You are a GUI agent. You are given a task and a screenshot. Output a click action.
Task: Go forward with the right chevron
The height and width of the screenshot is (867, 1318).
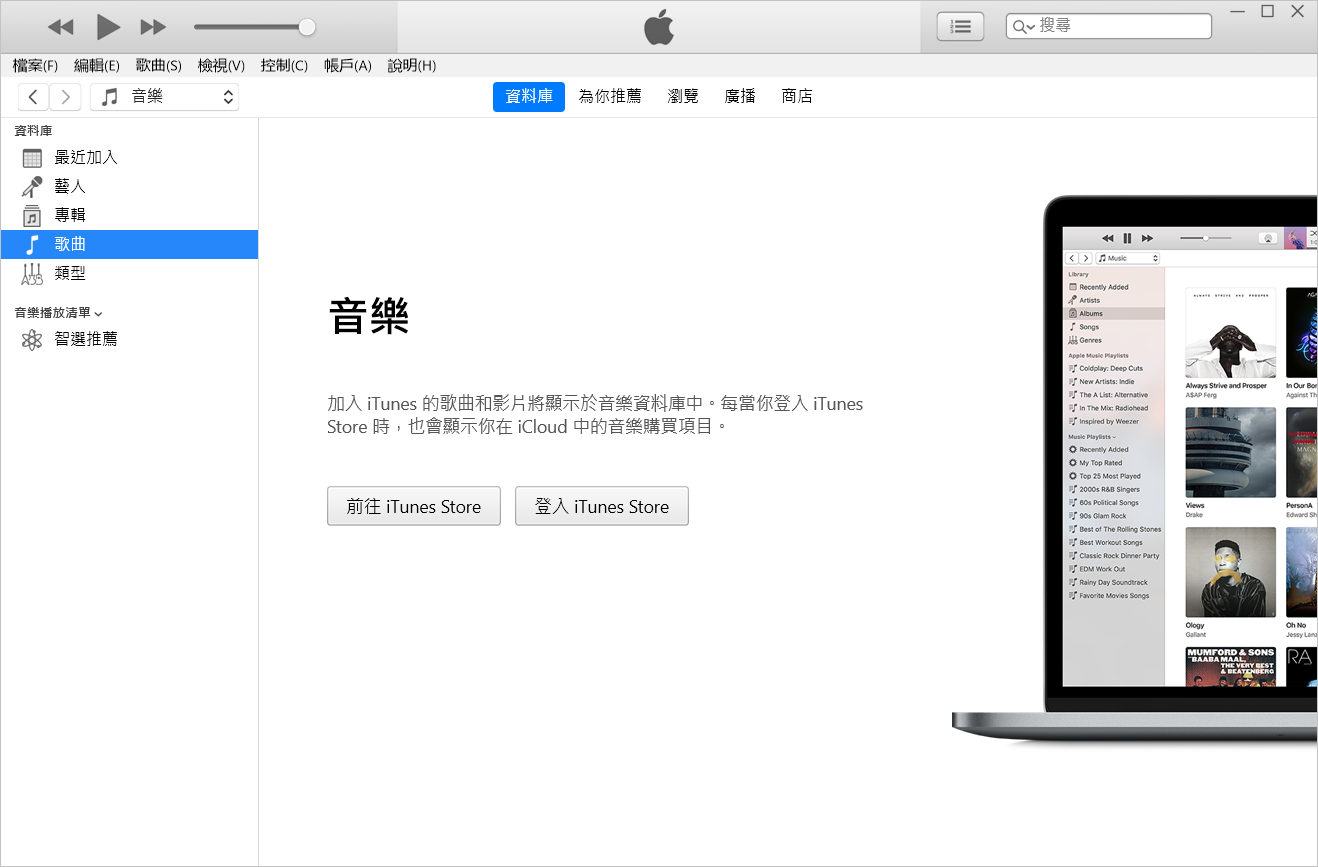[x=65, y=97]
